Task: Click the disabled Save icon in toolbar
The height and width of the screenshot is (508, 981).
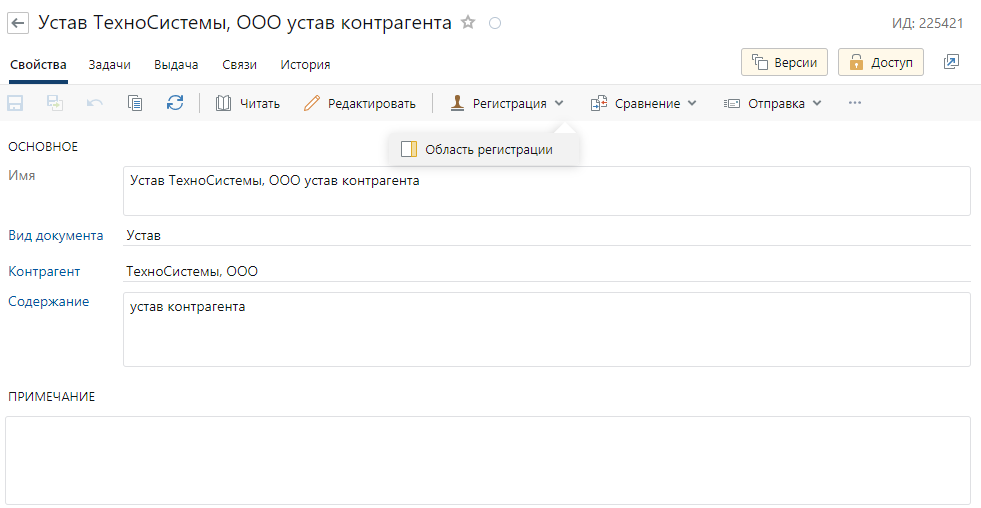Action: [x=15, y=103]
